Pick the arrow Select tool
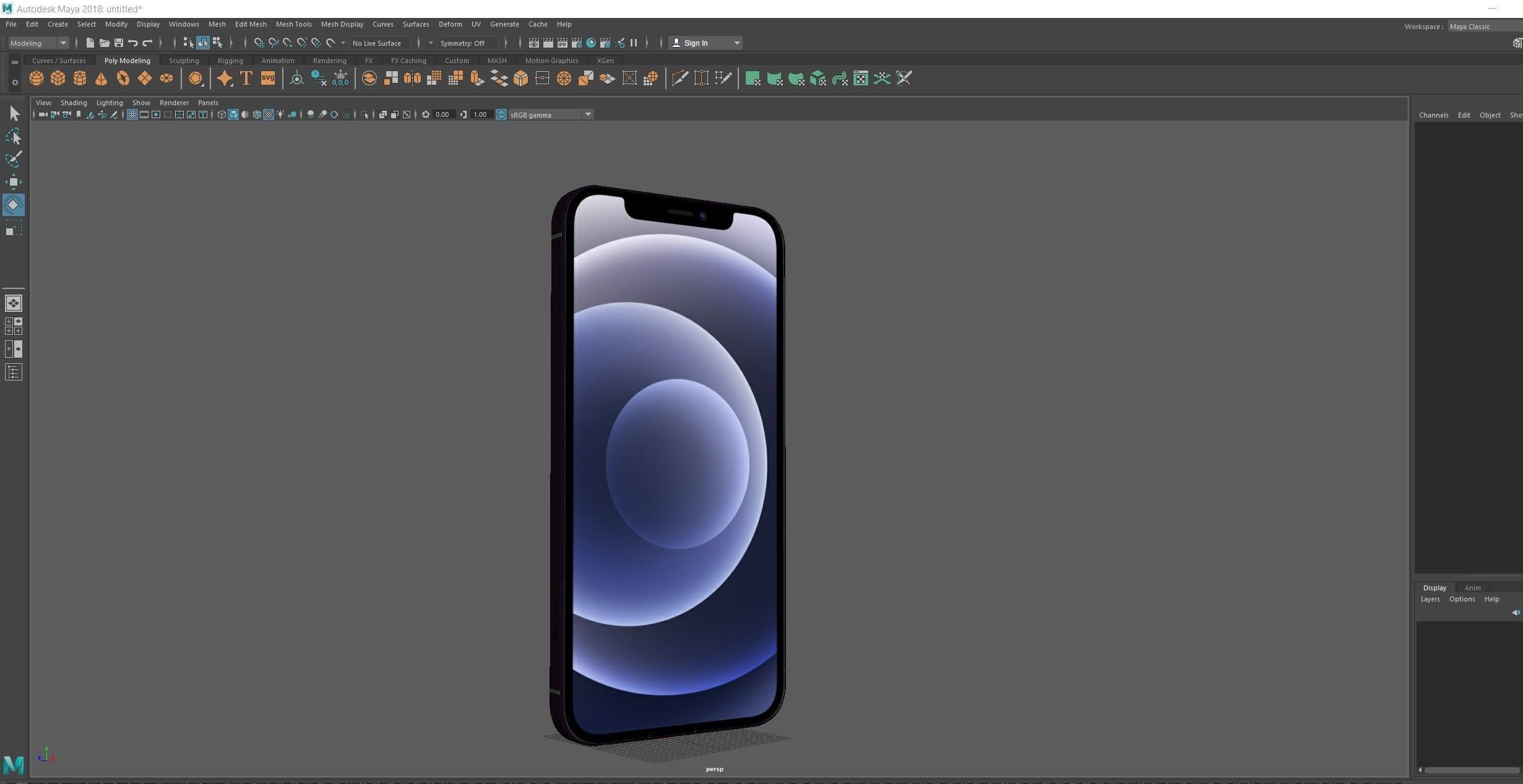 (14, 113)
